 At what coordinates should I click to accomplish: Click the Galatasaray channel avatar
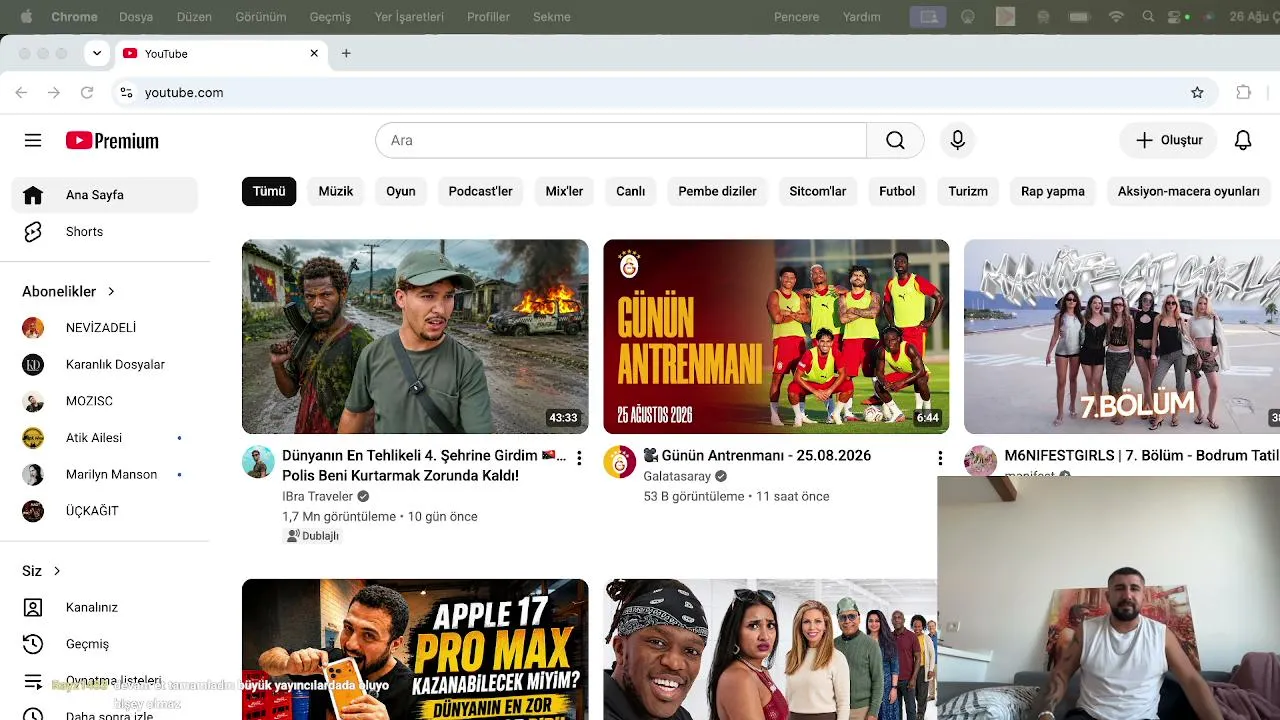click(x=619, y=462)
